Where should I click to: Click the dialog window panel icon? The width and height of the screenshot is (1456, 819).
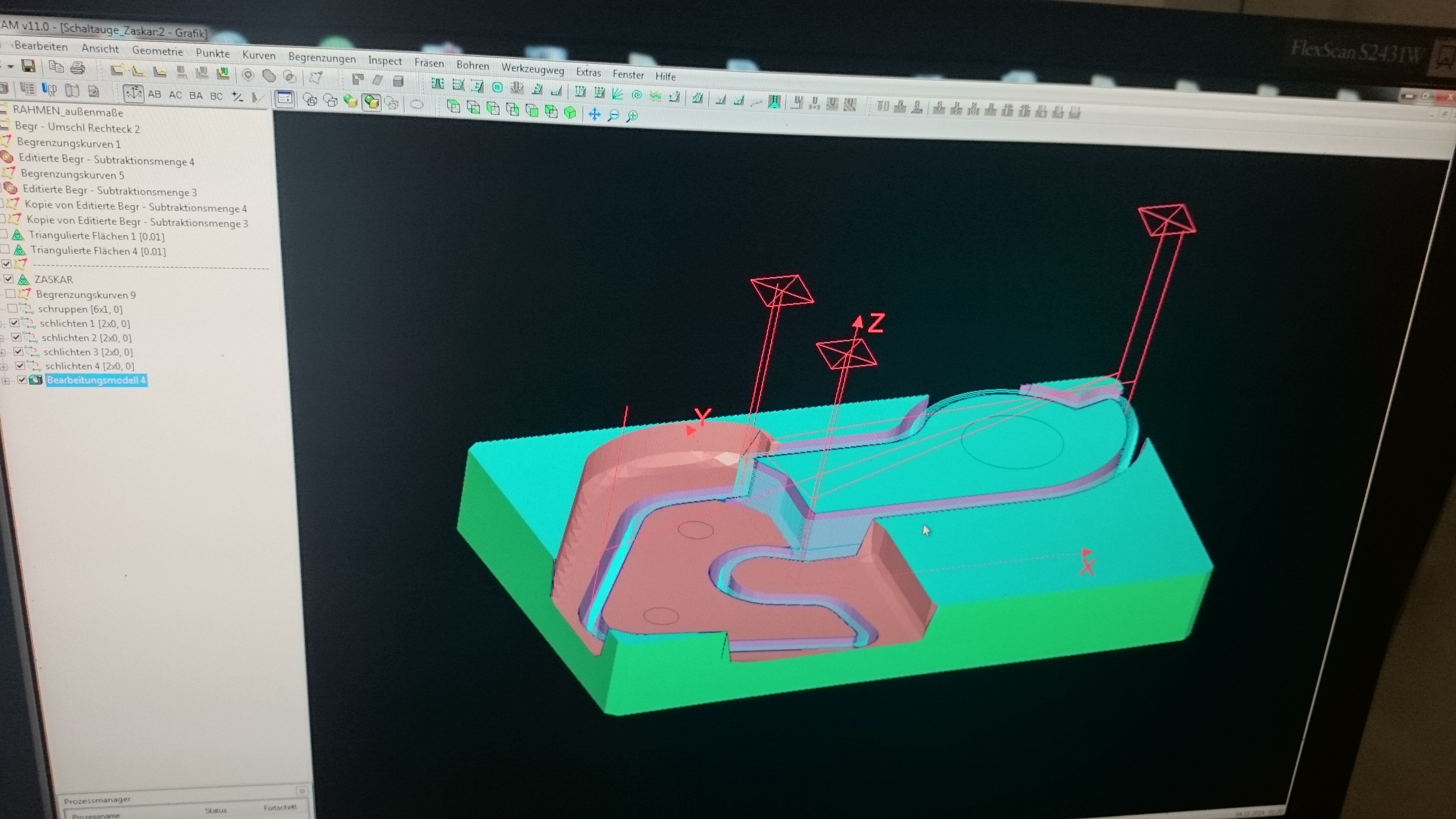point(284,98)
